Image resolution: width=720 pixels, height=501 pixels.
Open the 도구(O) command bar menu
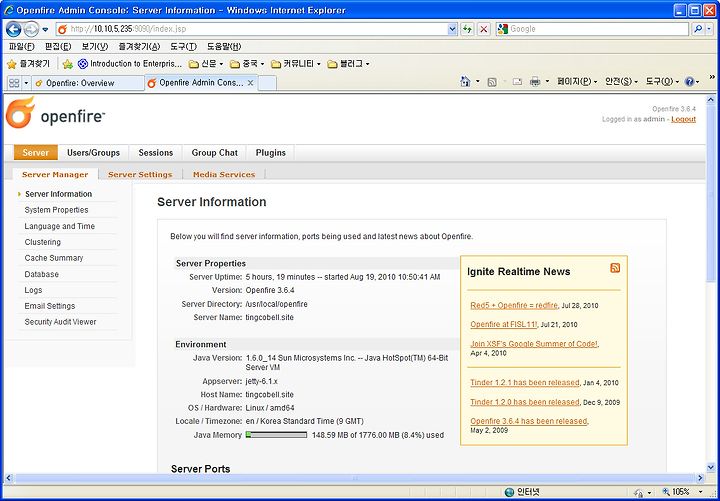coord(661,82)
